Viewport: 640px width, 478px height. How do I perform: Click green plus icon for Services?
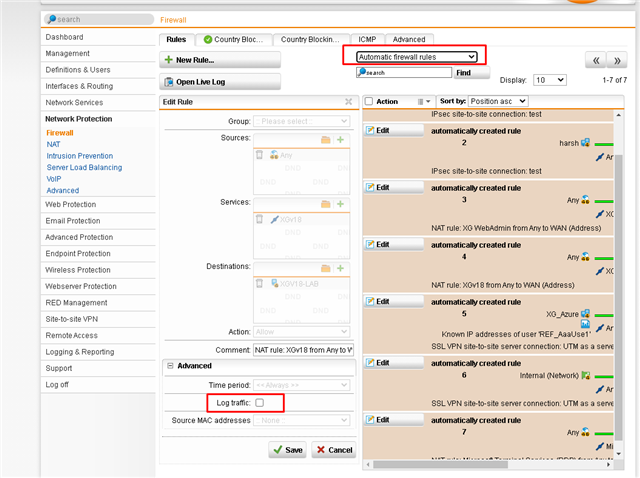340,204
